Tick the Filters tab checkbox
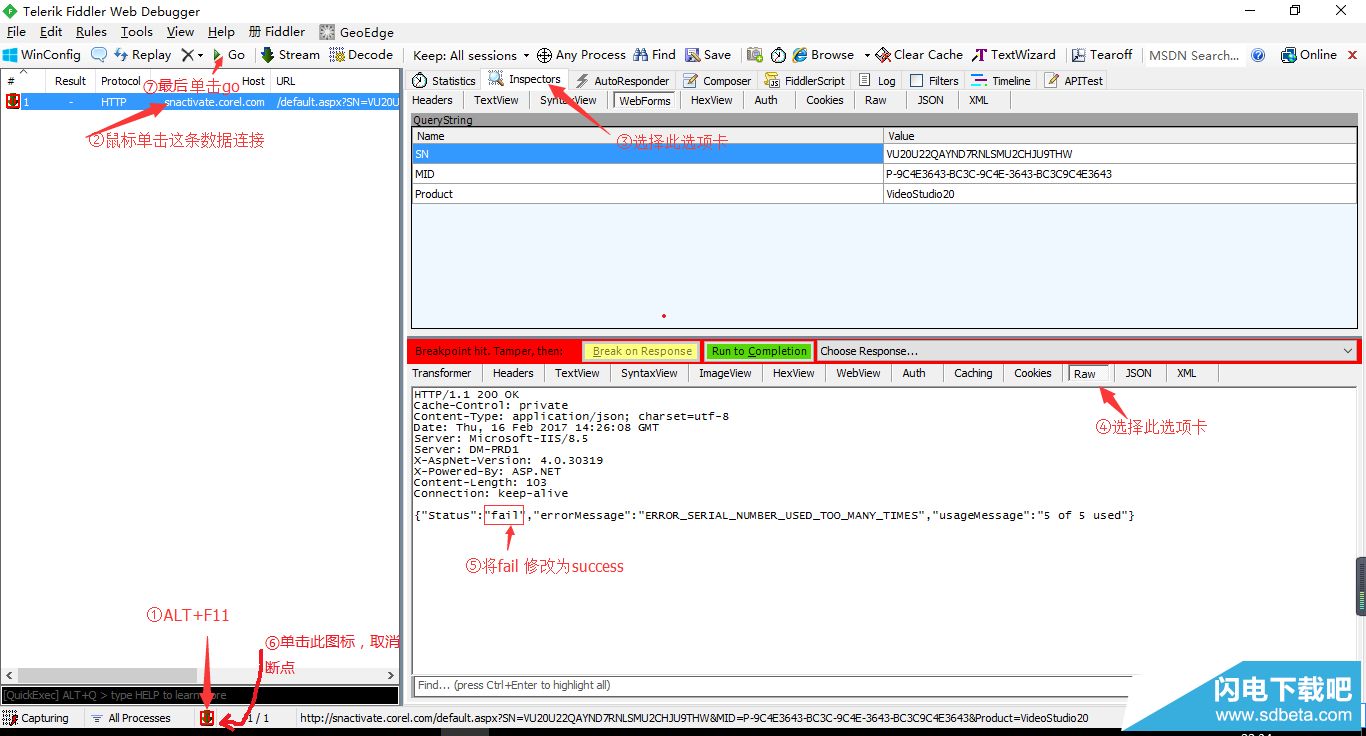The height and width of the screenshot is (736, 1366). 917,81
